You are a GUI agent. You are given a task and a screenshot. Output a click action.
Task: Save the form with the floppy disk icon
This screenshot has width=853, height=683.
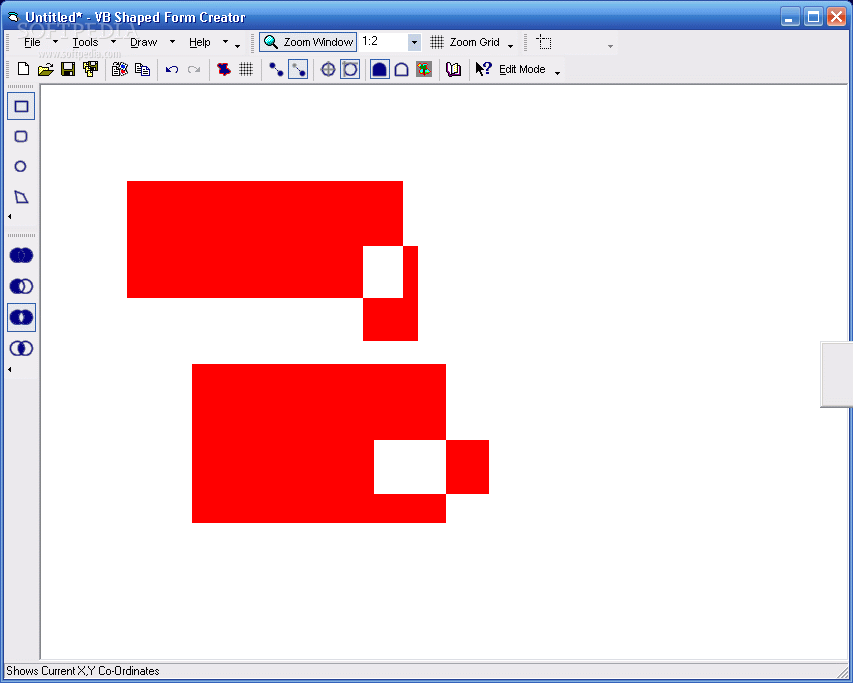(68, 69)
